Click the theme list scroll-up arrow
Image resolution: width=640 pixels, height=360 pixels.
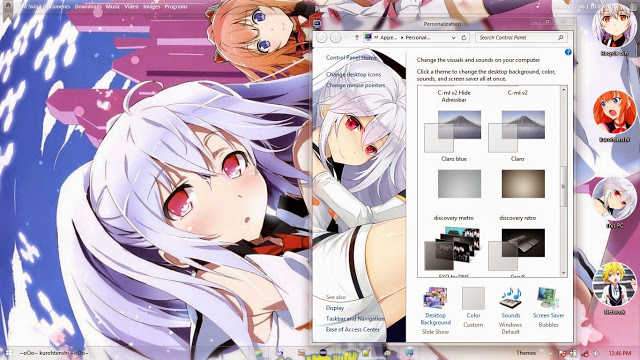pyautogui.click(x=564, y=89)
